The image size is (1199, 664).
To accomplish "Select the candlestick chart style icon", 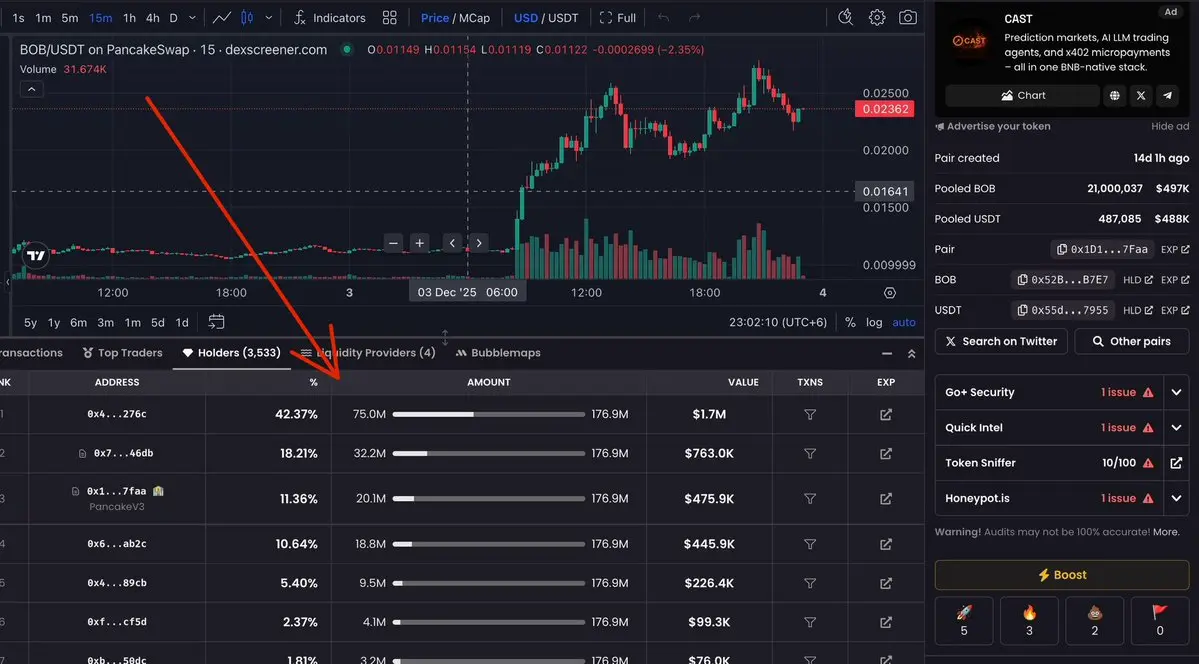I will (247, 18).
